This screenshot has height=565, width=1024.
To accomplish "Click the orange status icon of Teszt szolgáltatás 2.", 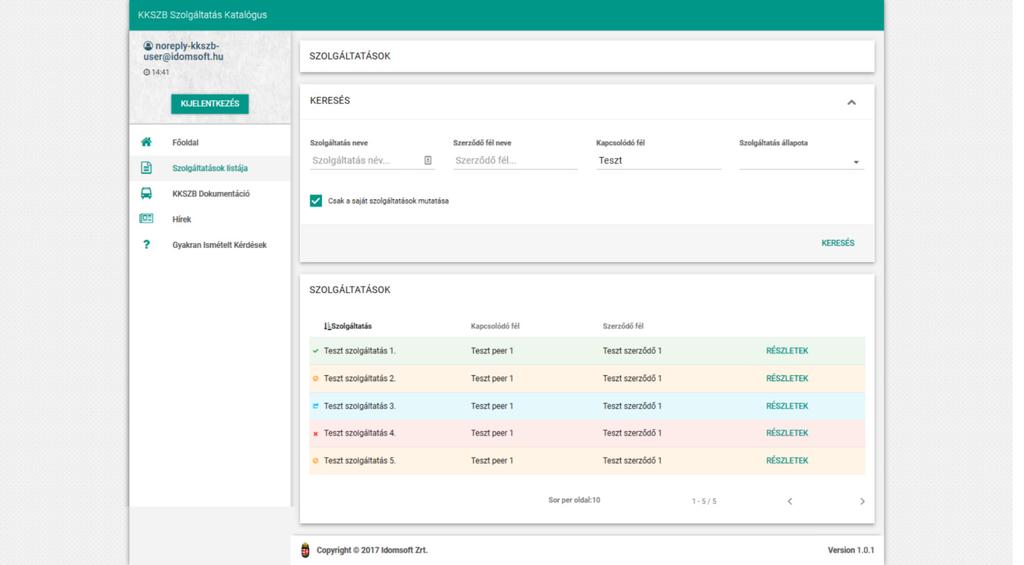I will (315, 378).
